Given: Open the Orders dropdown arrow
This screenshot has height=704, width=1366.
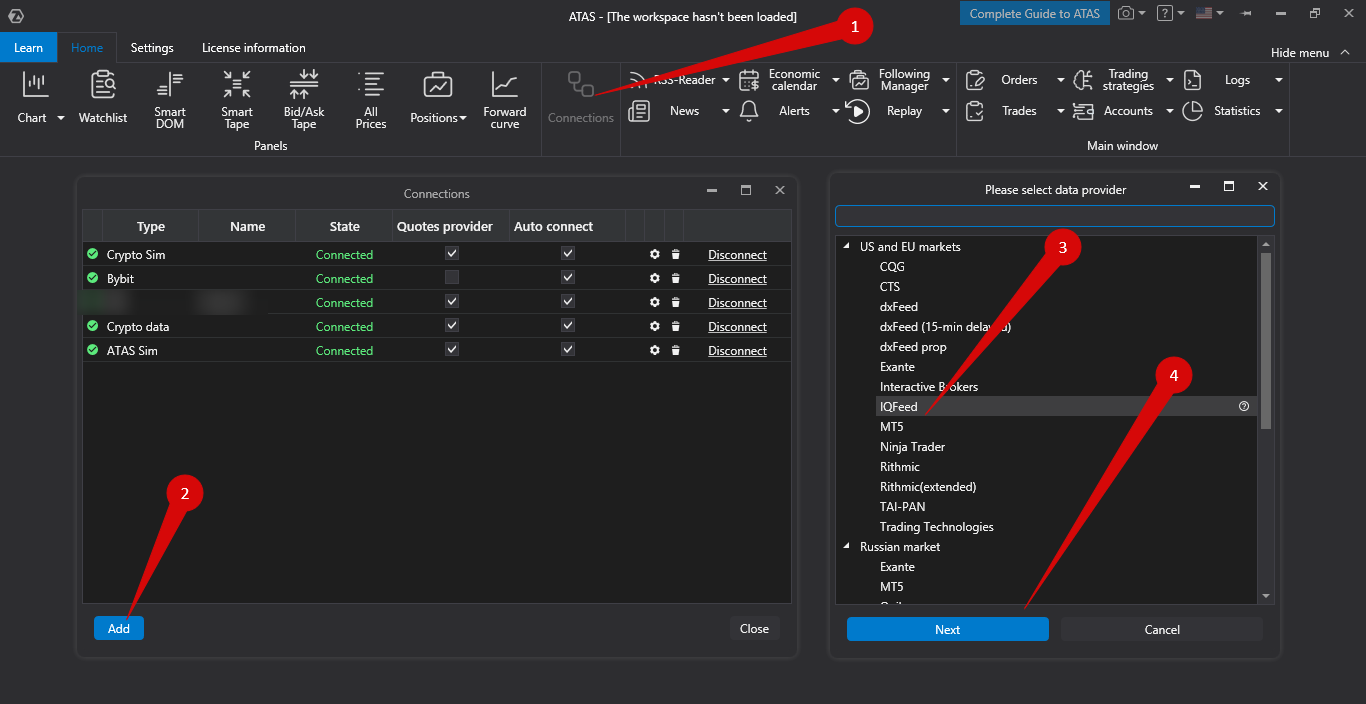Looking at the screenshot, I should pyautogui.click(x=1061, y=80).
